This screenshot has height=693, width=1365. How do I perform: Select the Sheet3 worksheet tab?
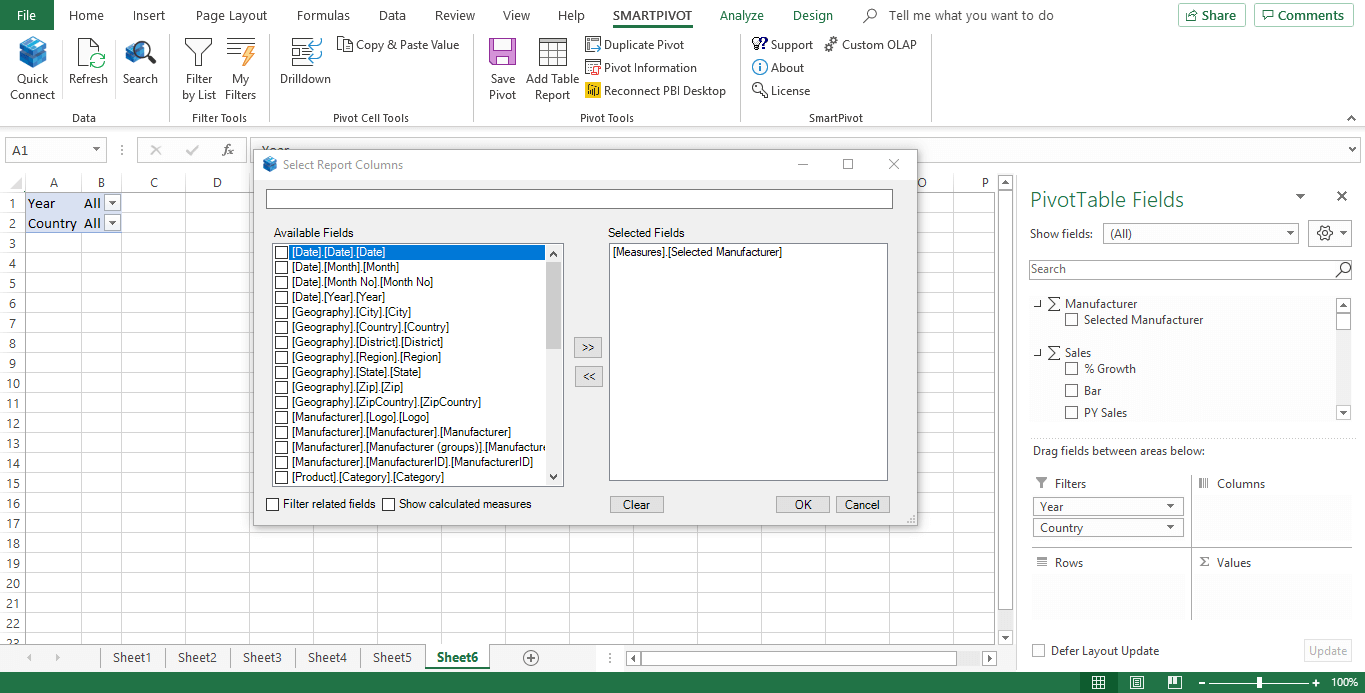coord(262,657)
